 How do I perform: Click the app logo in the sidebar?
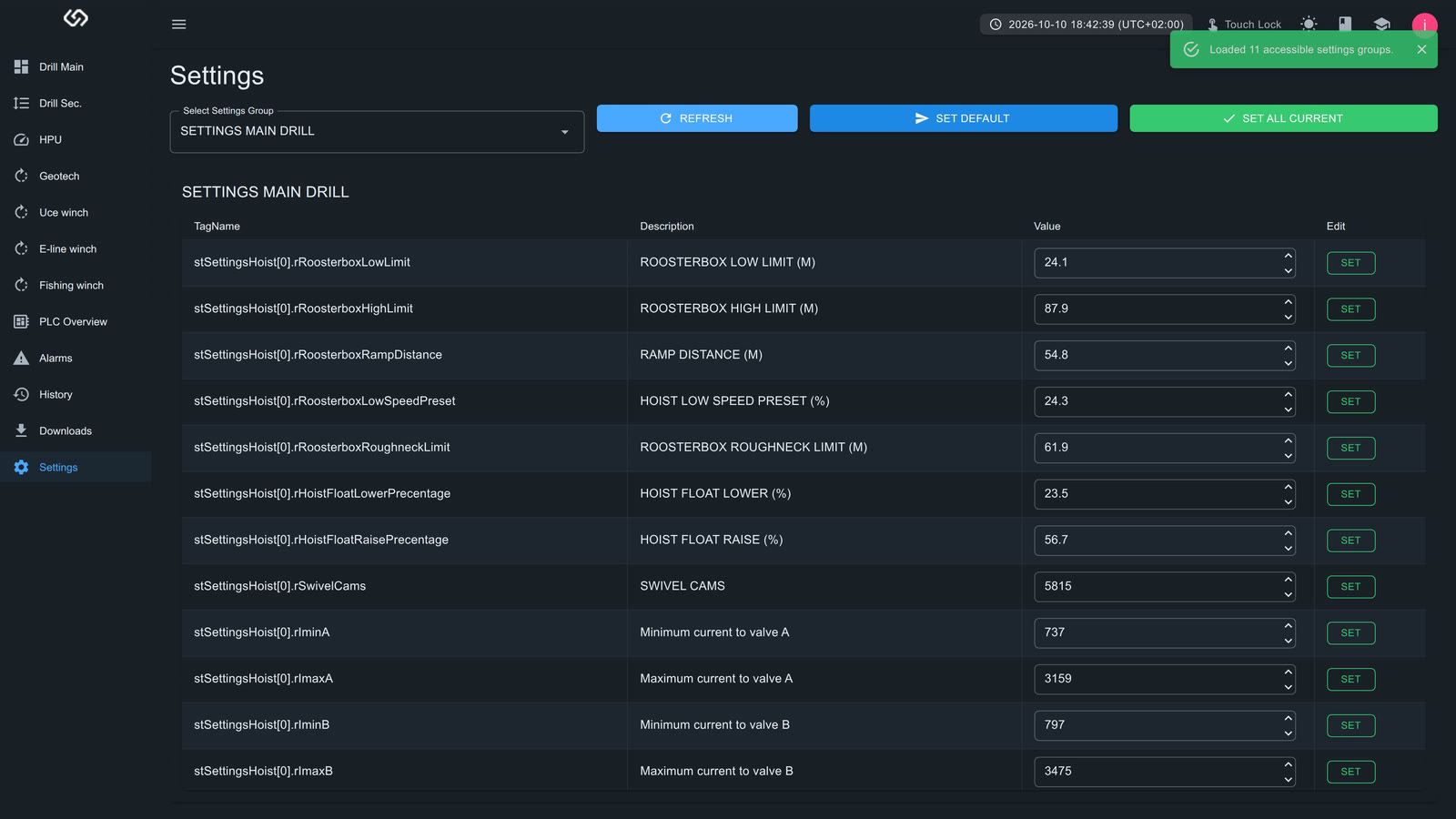point(76,18)
